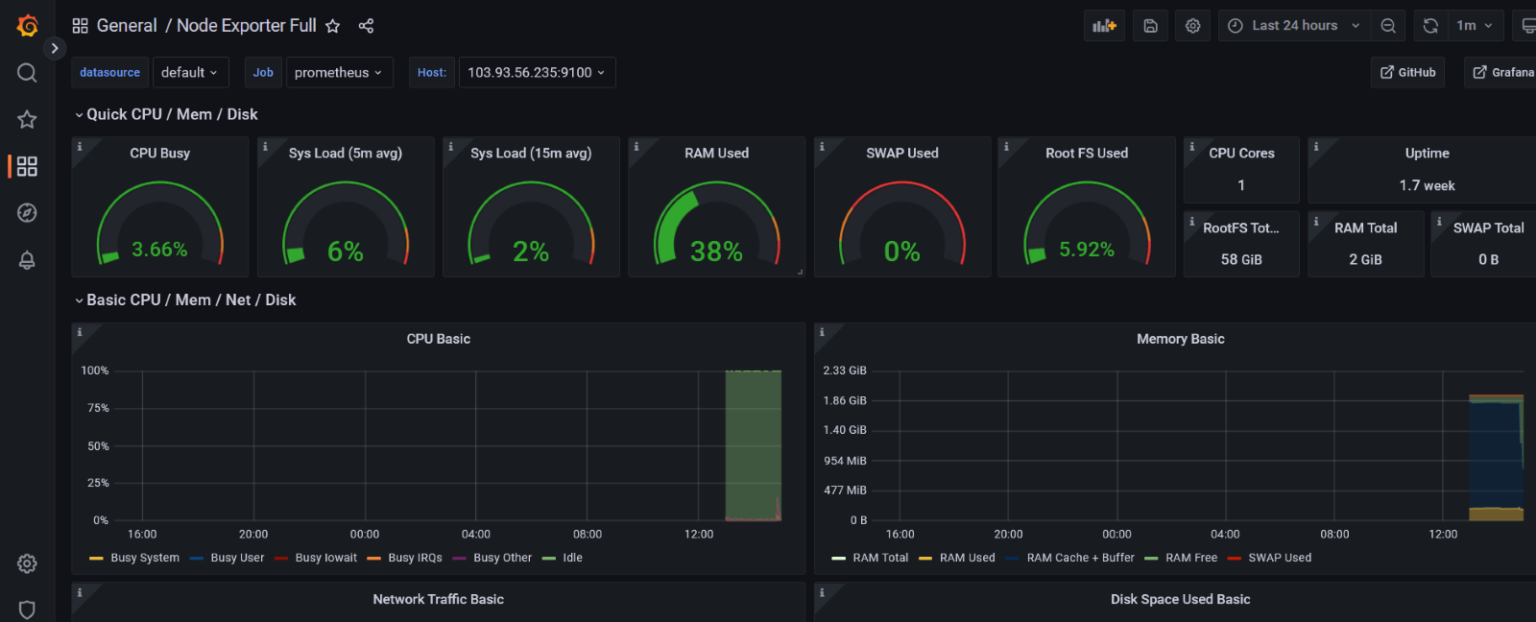Open Configuration gear in sidebar
The image size is (1536, 622).
click(27, 564)
